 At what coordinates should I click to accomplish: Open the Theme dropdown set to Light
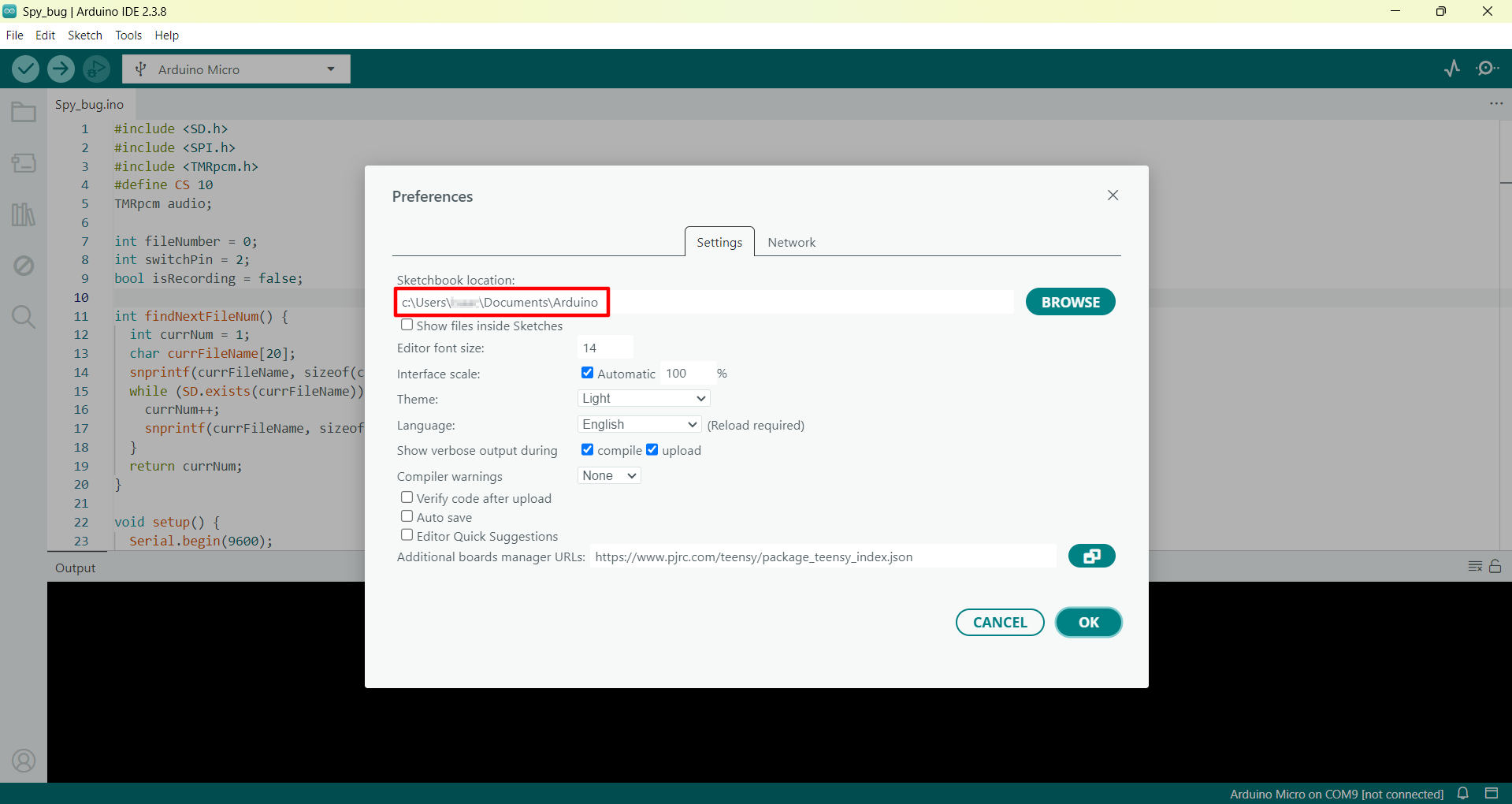(644, 398)
